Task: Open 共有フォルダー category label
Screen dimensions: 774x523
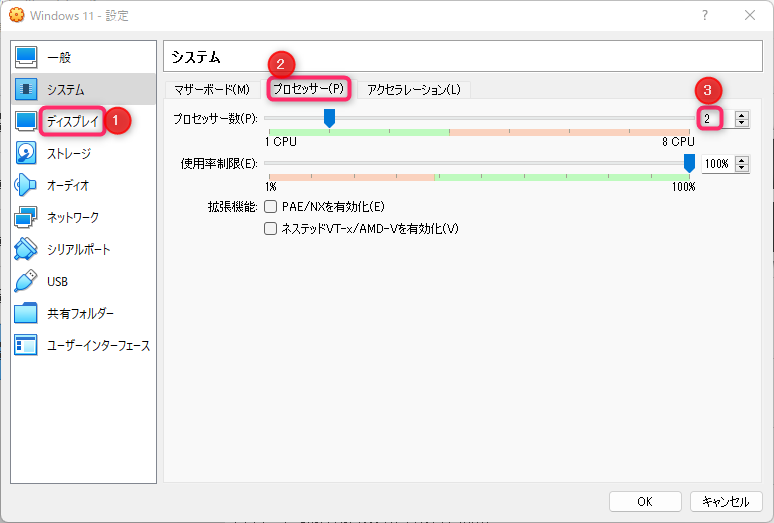Action: (80, 314)
